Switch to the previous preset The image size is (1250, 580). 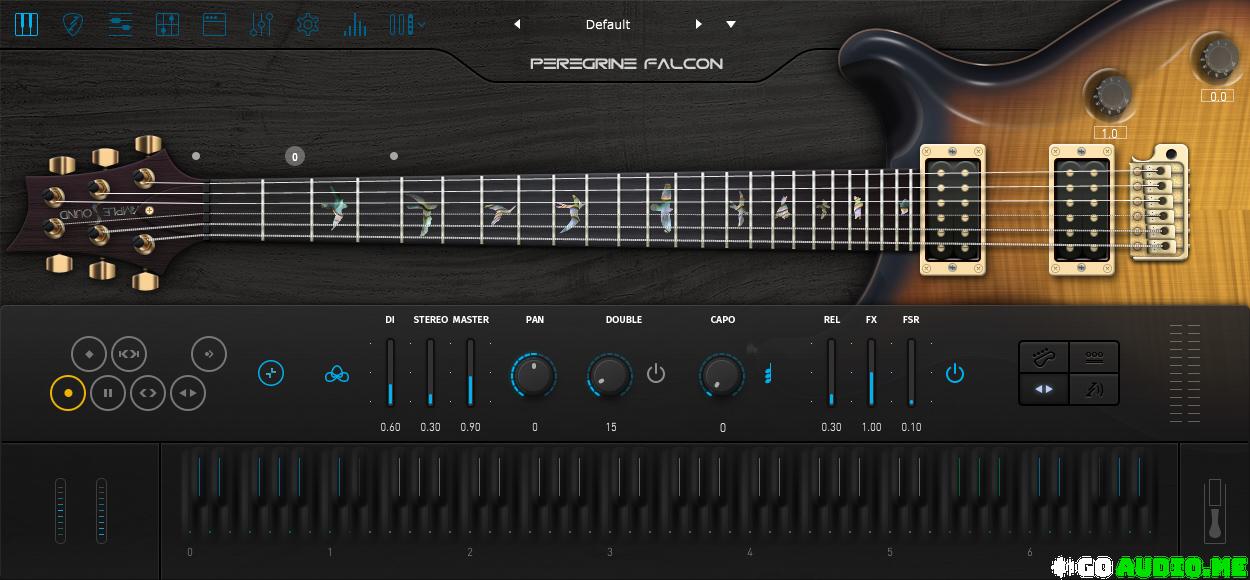pos(517,24)
